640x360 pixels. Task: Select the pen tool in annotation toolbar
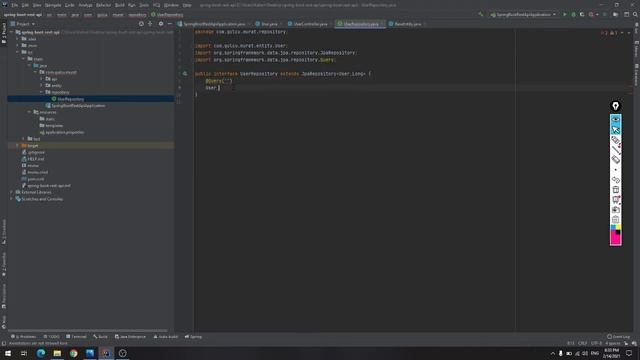click(x=616, y=140)
